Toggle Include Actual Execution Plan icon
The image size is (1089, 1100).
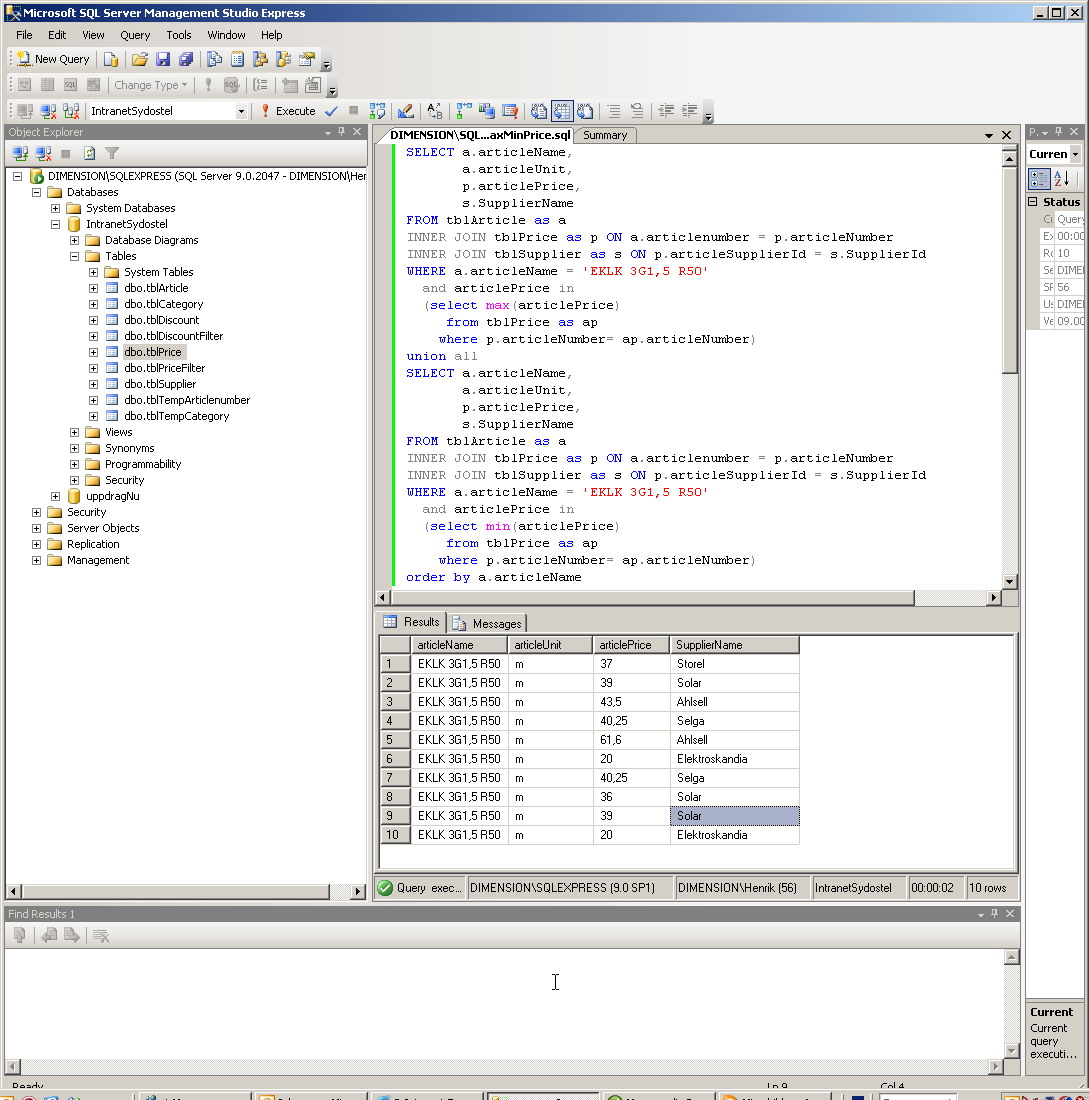coord(464,111)
